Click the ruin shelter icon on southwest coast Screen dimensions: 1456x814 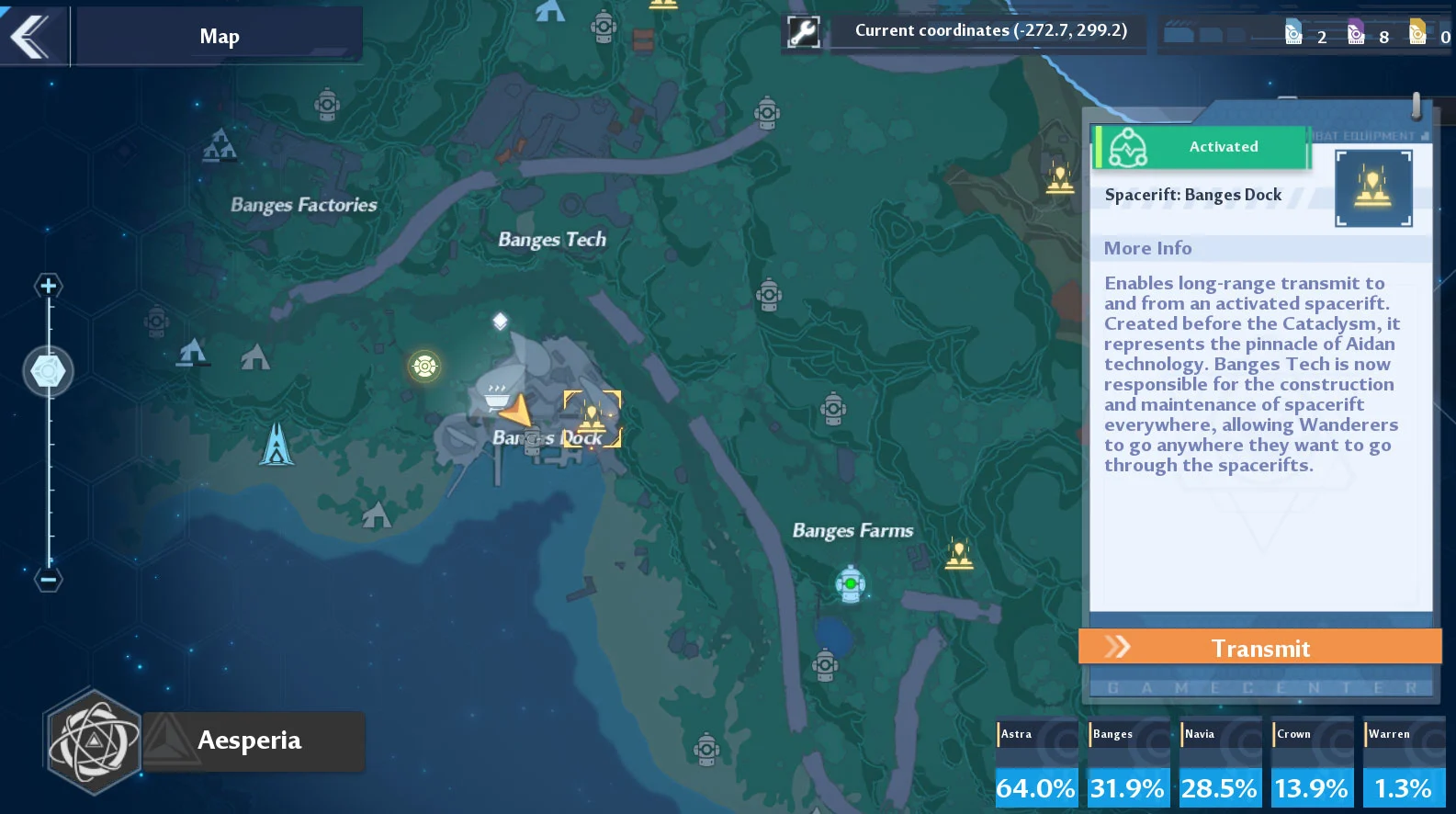(376, 515)
